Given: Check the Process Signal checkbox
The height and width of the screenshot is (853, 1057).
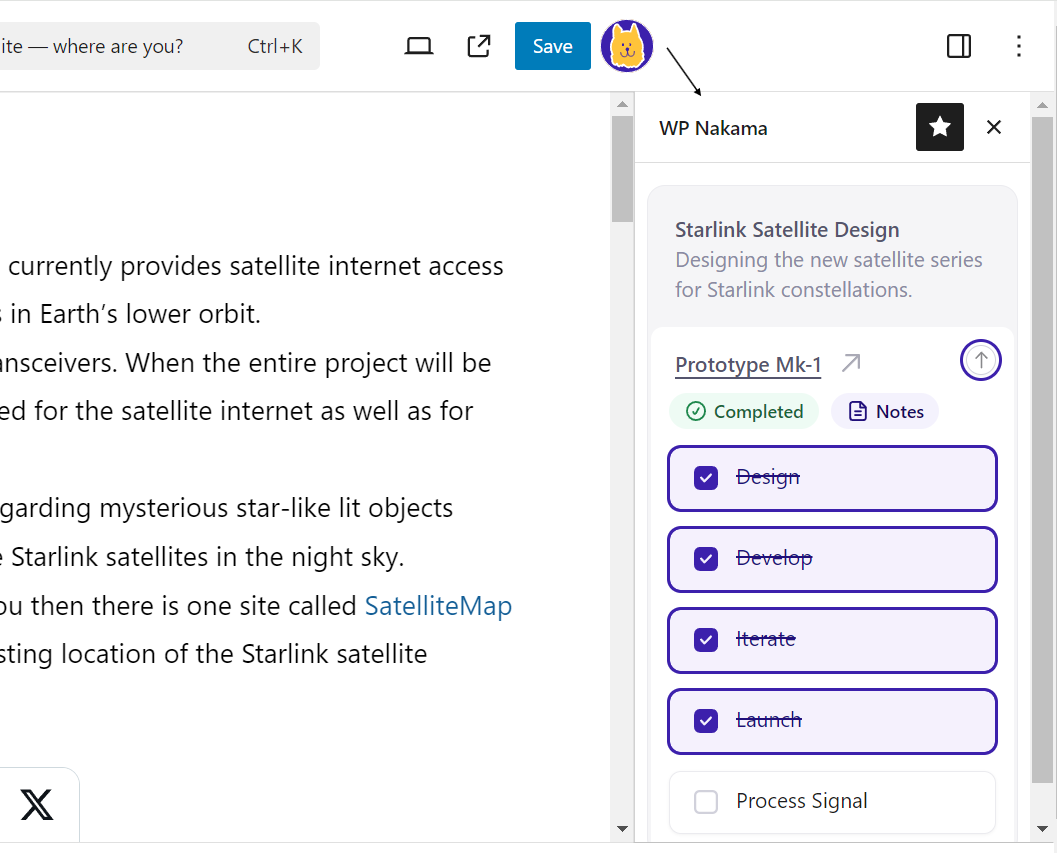Looking at the screenshot, I should click(x=706, y=802).
